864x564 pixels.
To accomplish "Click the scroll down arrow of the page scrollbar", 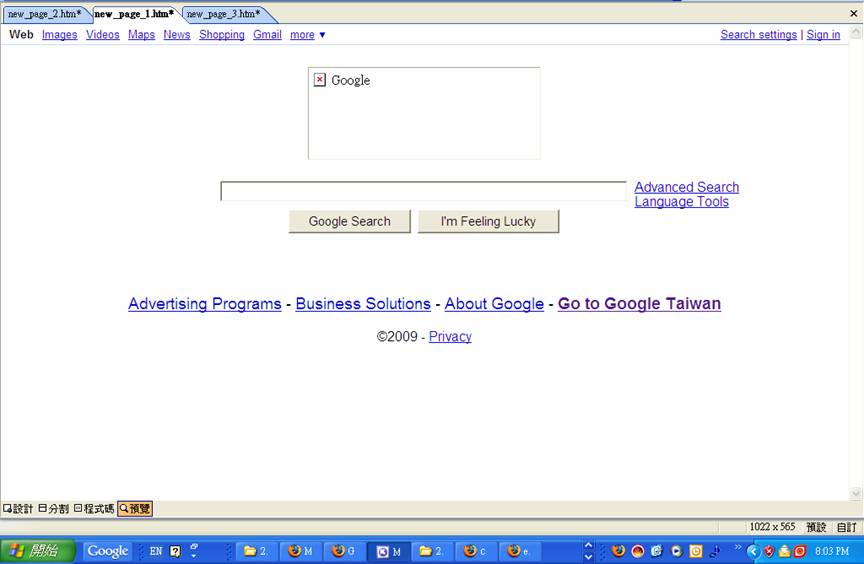I will [856, 493].
